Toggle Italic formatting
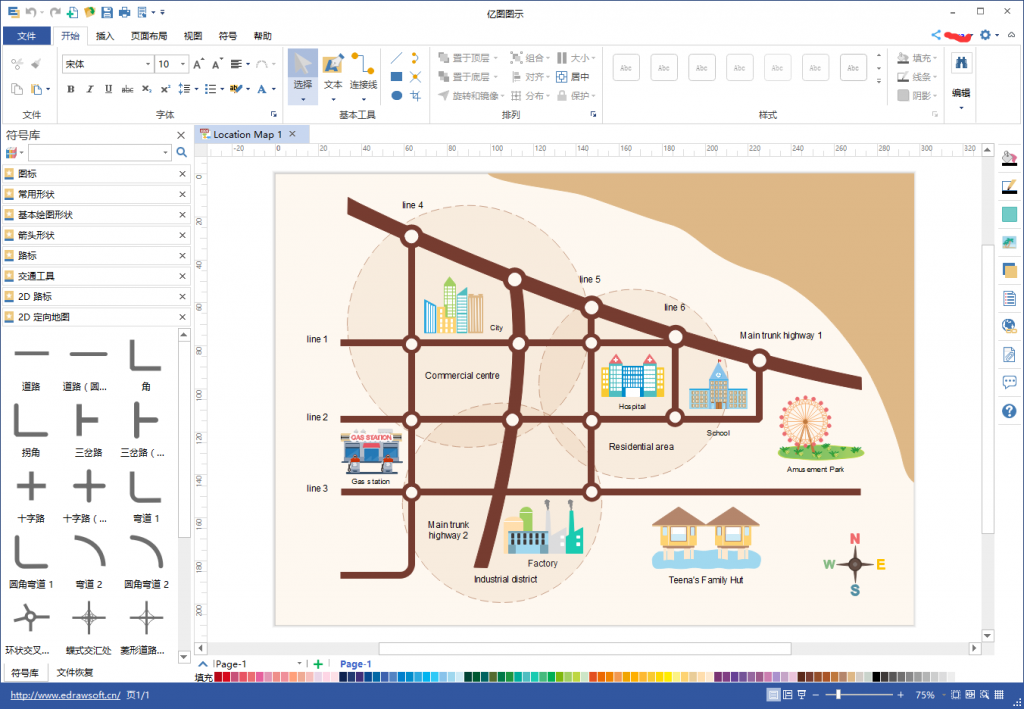The image size is (1024, 709). 89,89
